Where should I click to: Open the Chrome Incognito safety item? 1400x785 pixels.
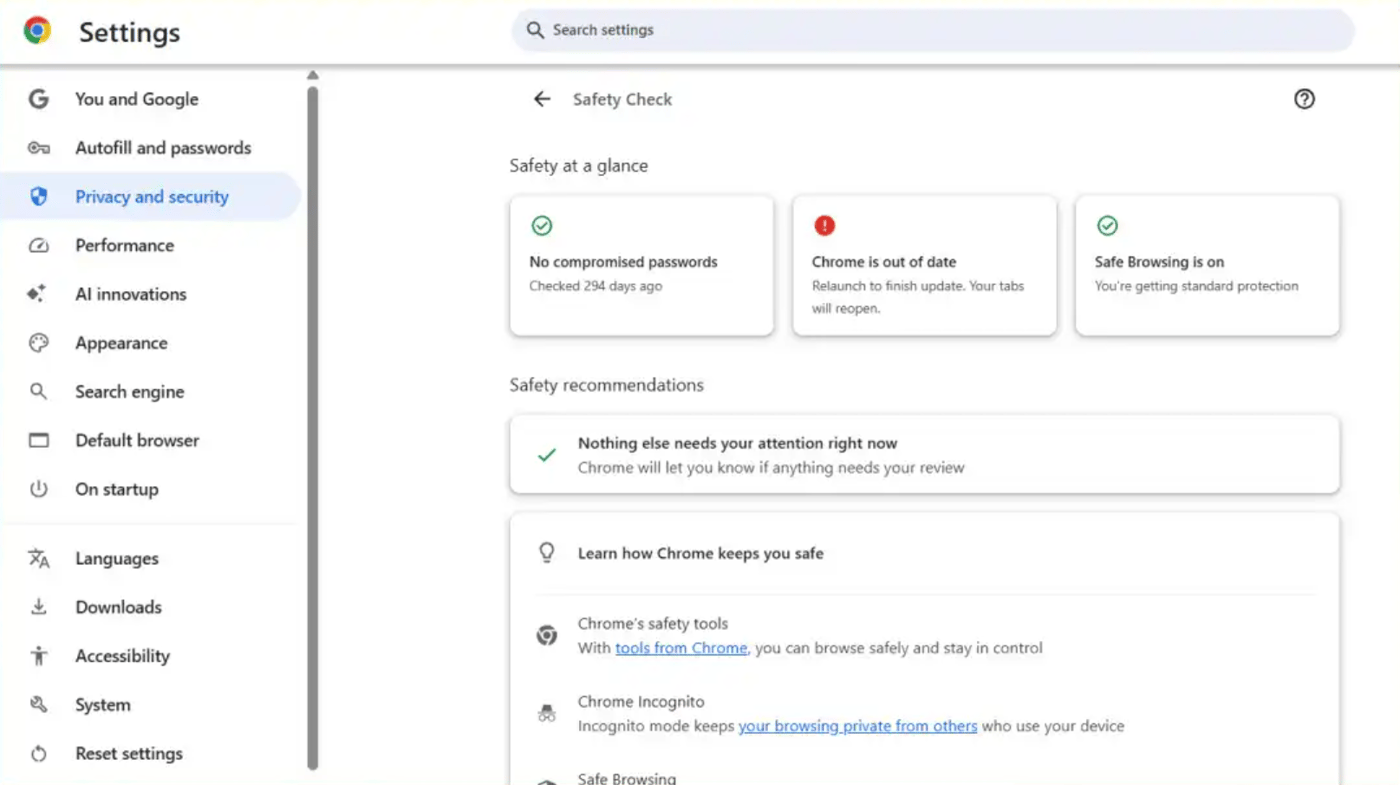point(642,701)
